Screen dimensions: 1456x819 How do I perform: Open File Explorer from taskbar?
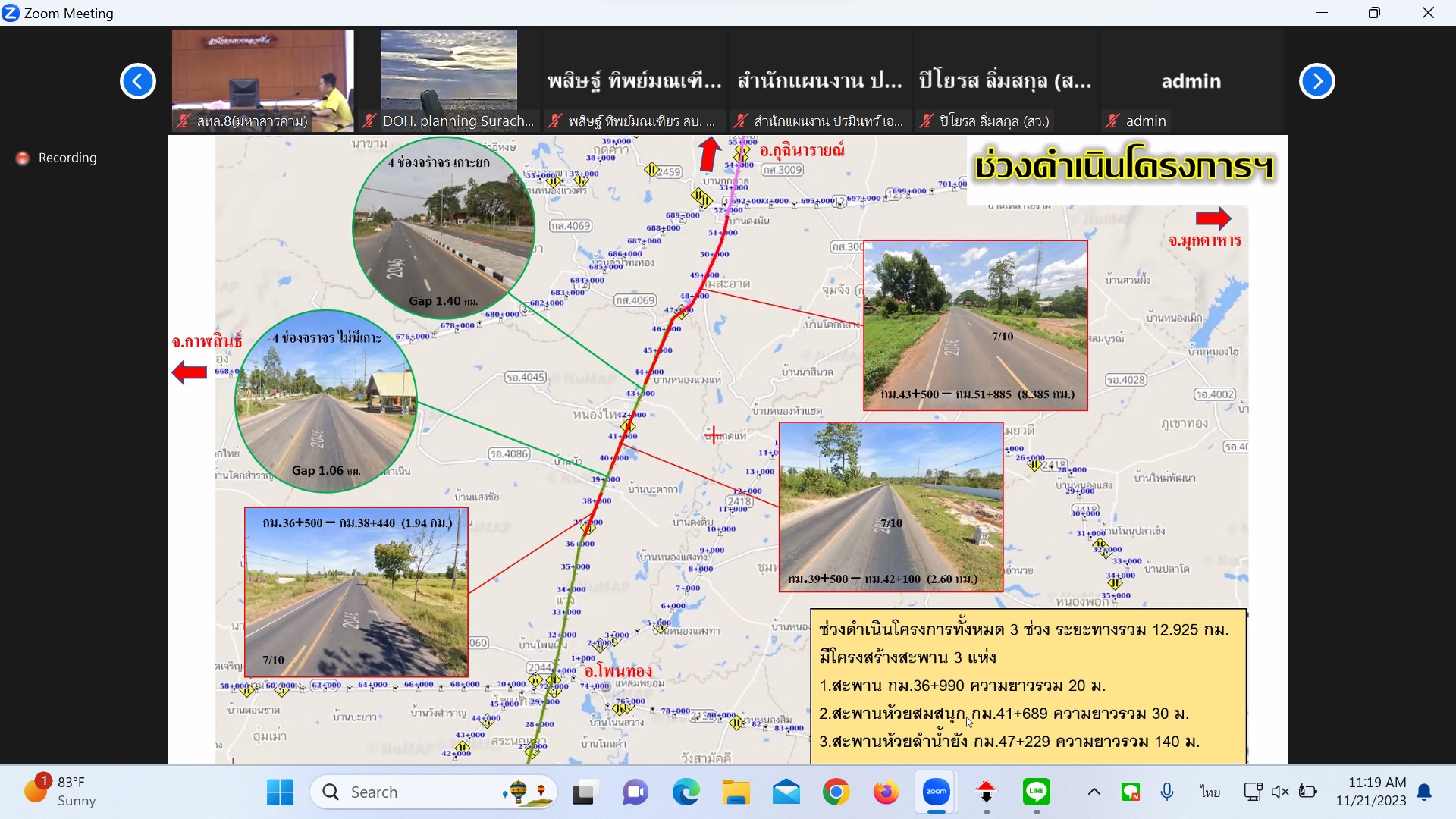[736, 793]
